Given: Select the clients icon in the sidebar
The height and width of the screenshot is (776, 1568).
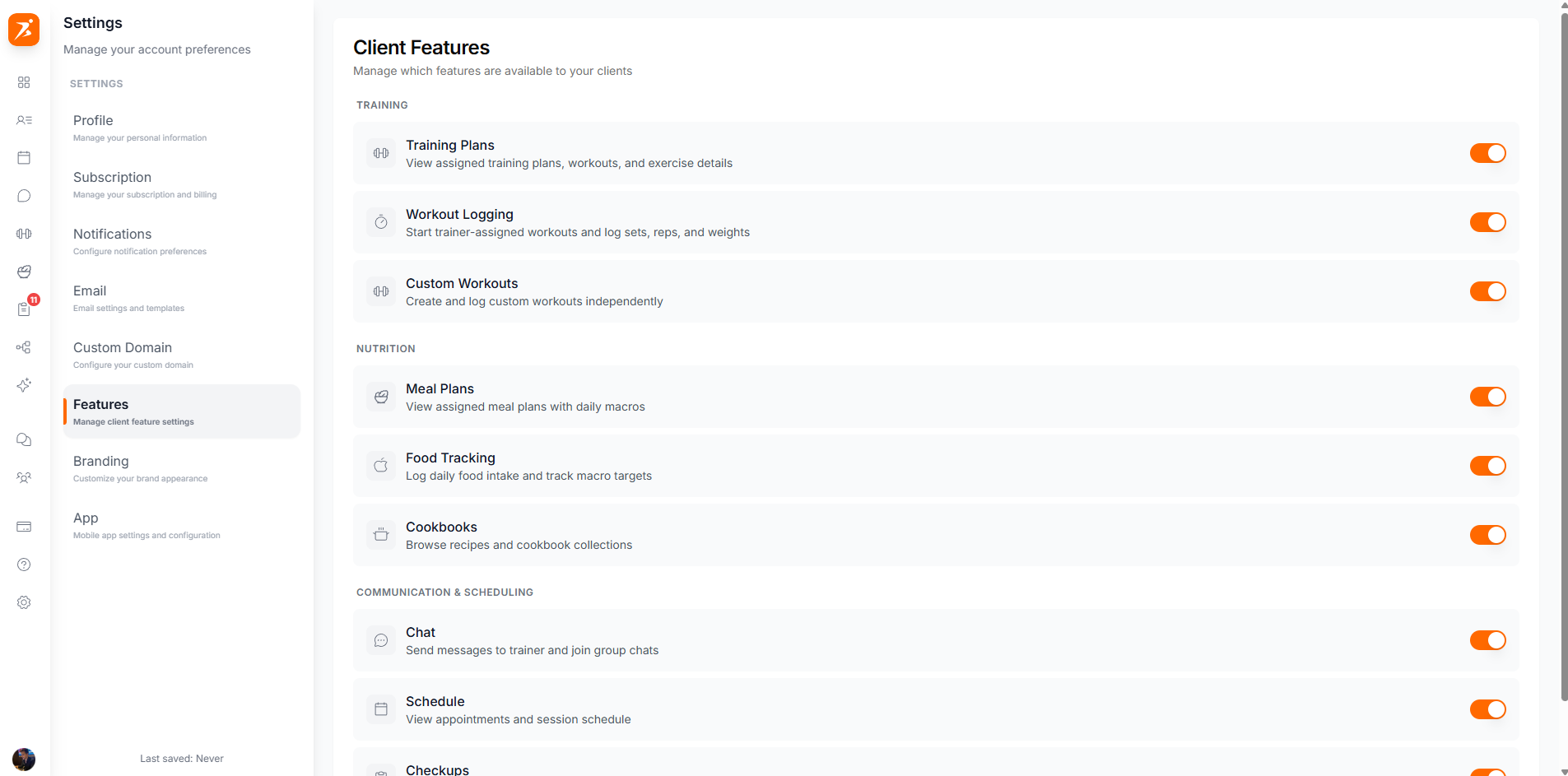Looking at the screenshot, I should pos(24,120).
